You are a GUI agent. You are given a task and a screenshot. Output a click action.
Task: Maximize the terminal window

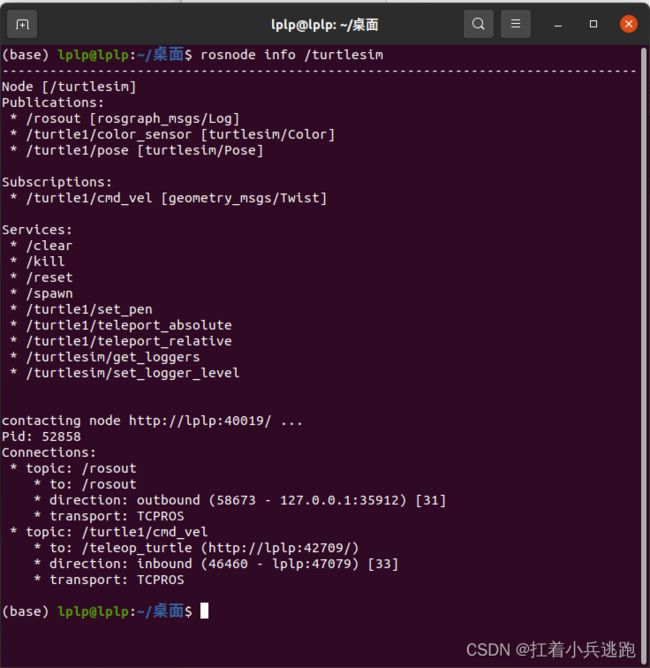point(593,24)
